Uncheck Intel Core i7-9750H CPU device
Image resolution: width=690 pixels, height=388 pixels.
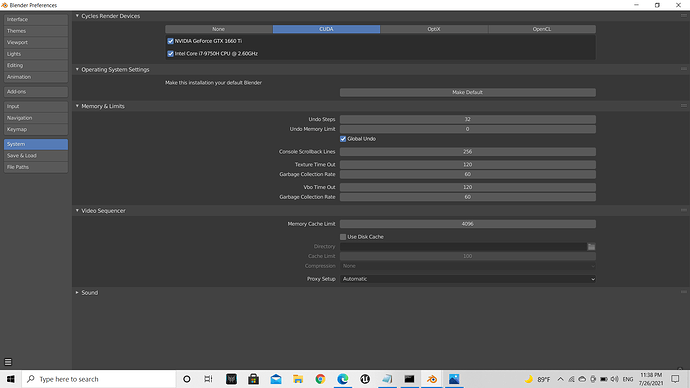click(170, 54)
